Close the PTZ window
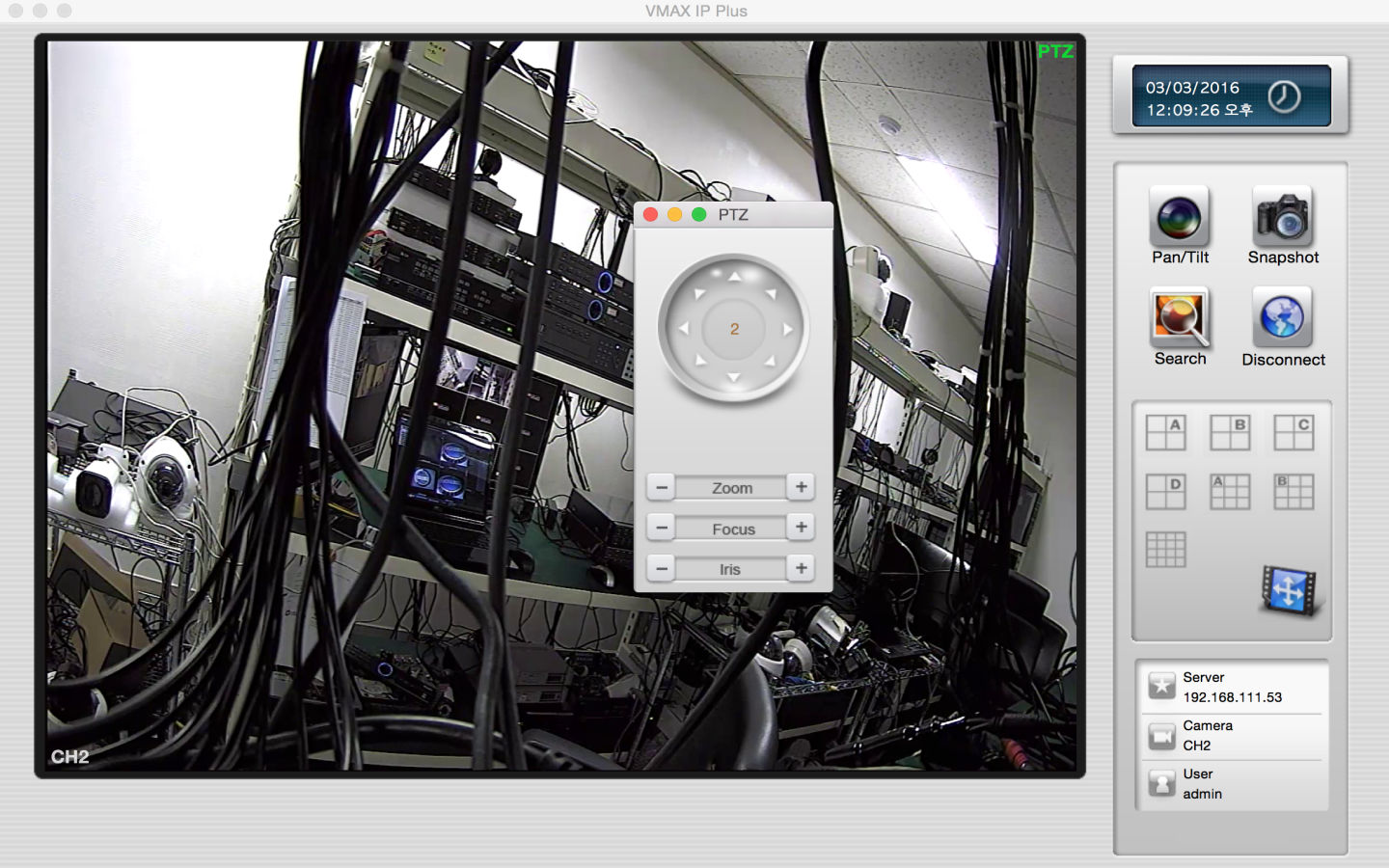The image size is (1389, 868). click(651, 214)
